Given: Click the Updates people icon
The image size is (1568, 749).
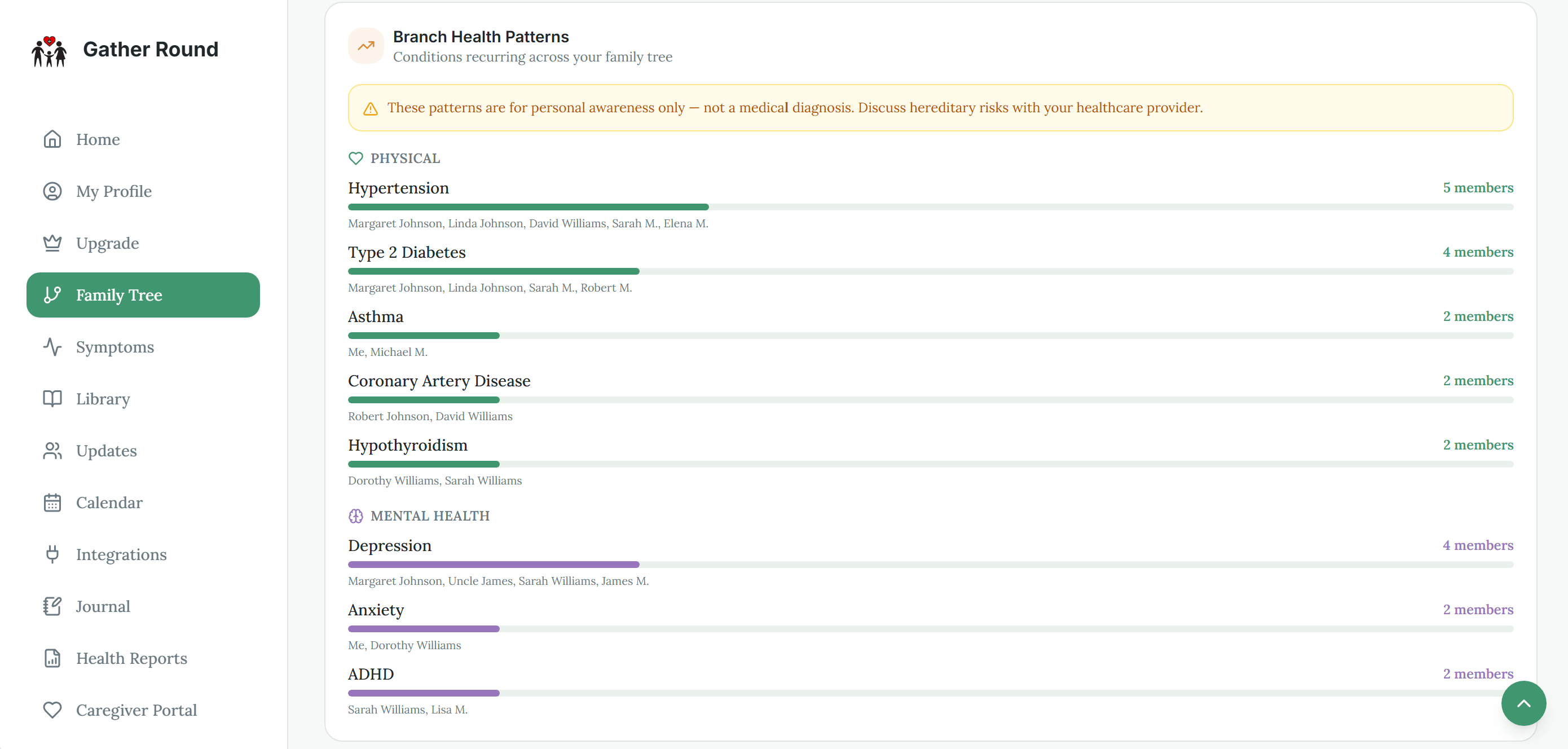Looking at the screenshot, I should point(52,451).
